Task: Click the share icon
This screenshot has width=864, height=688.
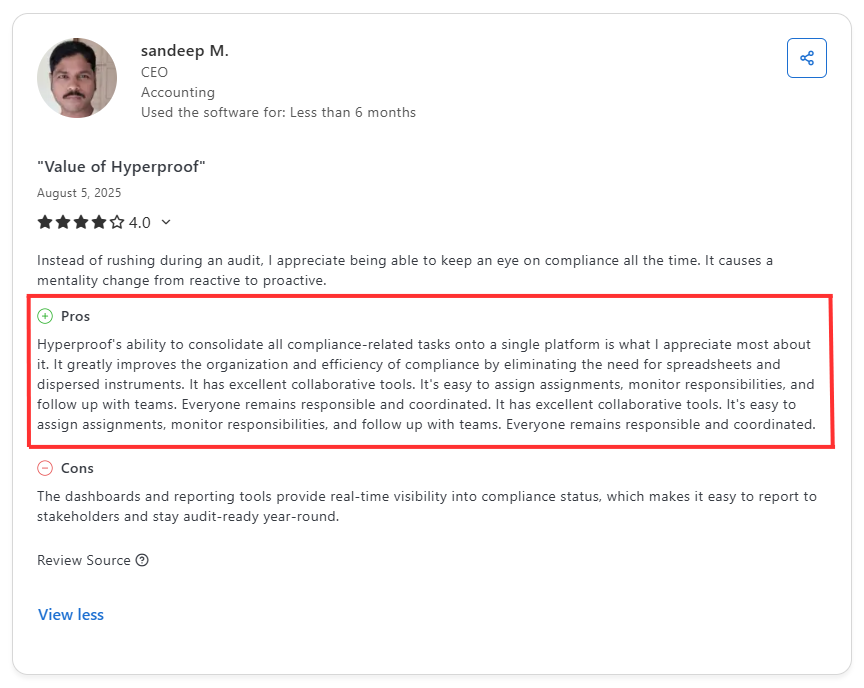Action: (x=806, y=58)
